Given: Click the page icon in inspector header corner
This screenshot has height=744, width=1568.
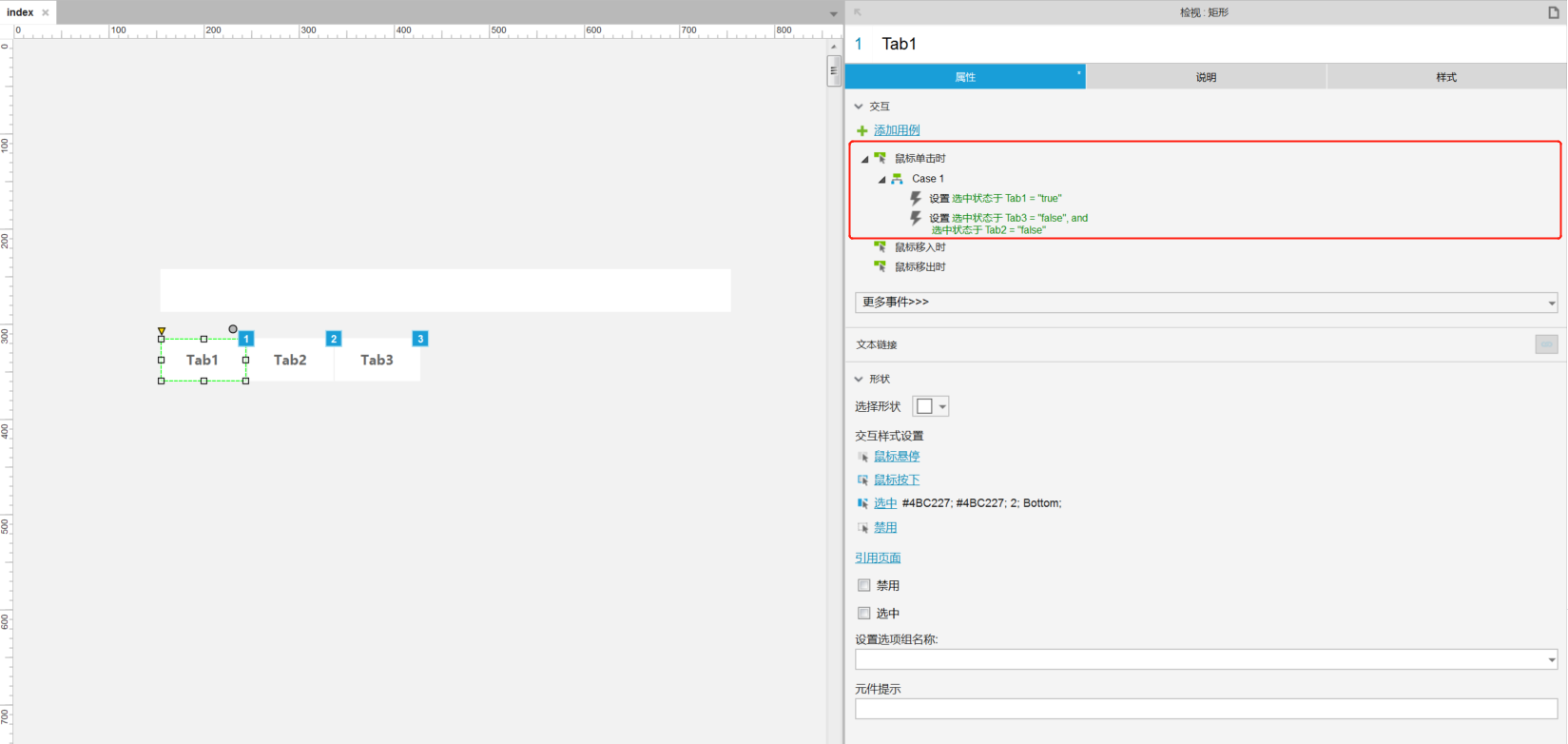Looking at the screenshot, I should coord(1554,12).
